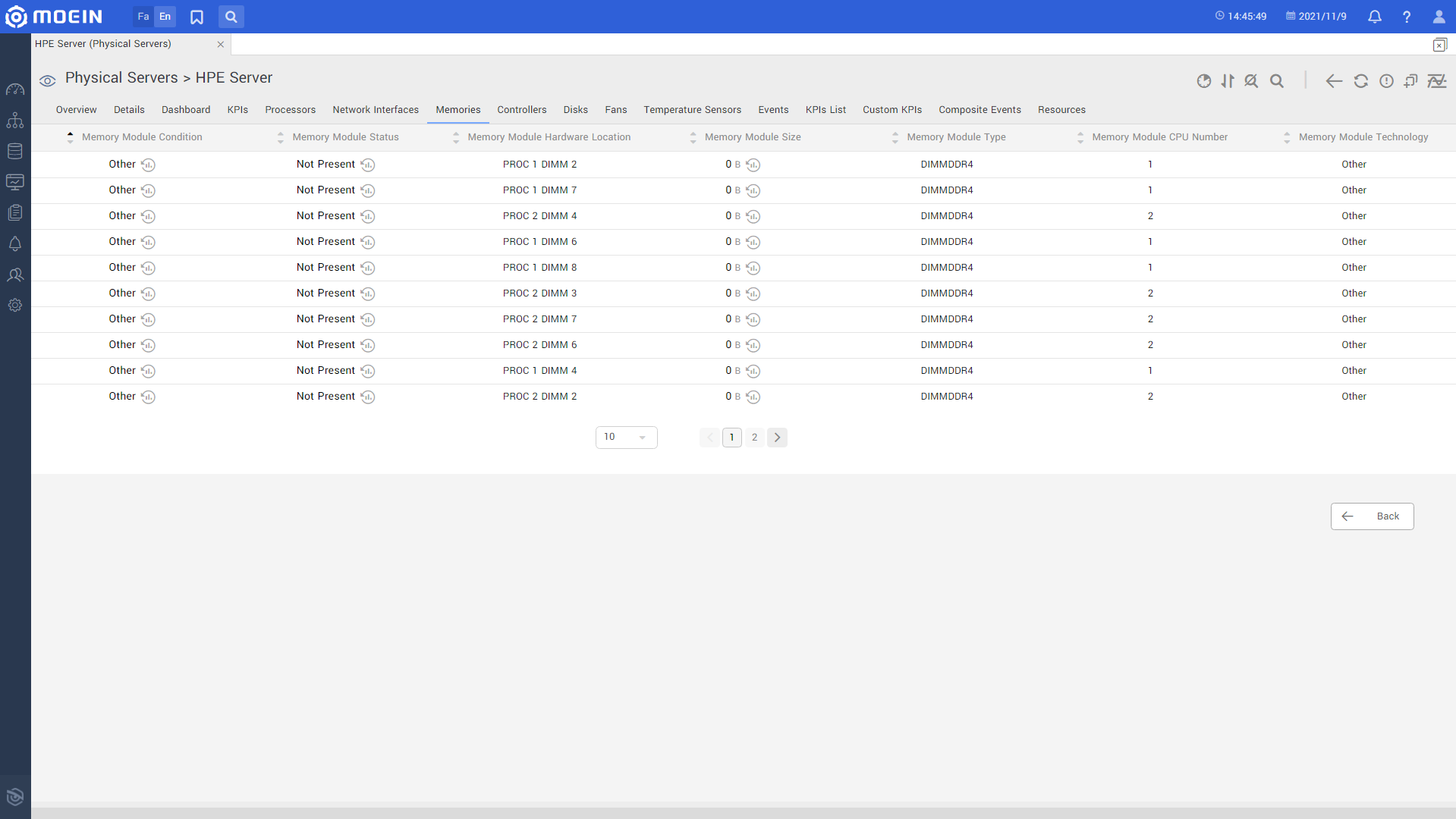Open the KPIs List tab
This screenshot has width=1456, height=819.
point(825,110)
